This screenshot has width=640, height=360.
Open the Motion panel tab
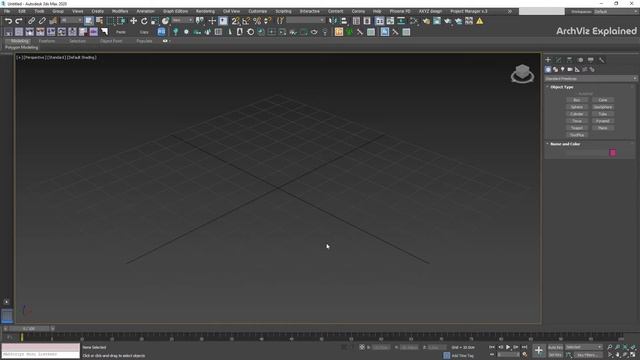pyautogui.click(x=580, y=60)
